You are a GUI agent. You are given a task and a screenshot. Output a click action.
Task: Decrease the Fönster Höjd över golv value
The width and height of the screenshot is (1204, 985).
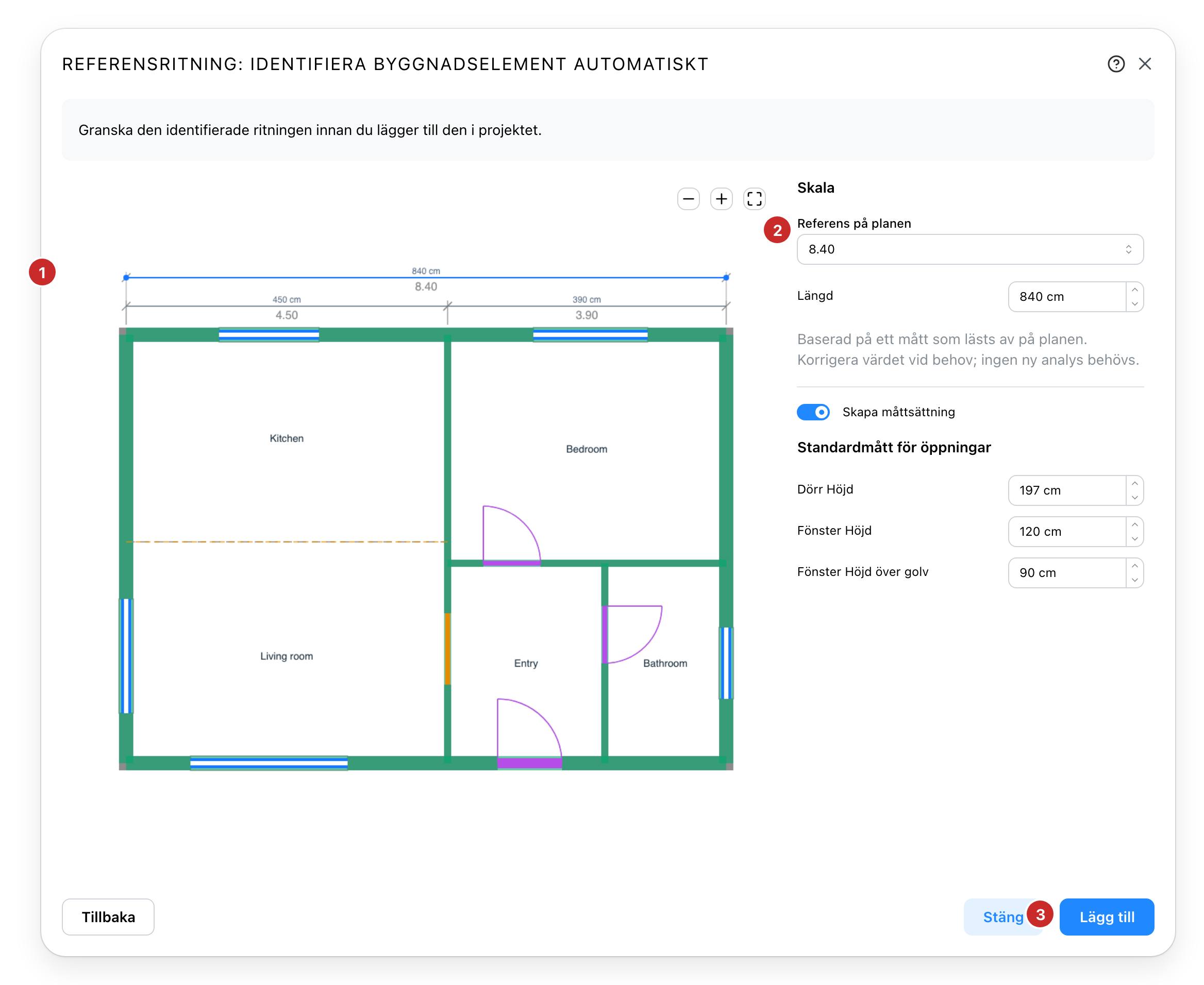(x=1134, y=581)
